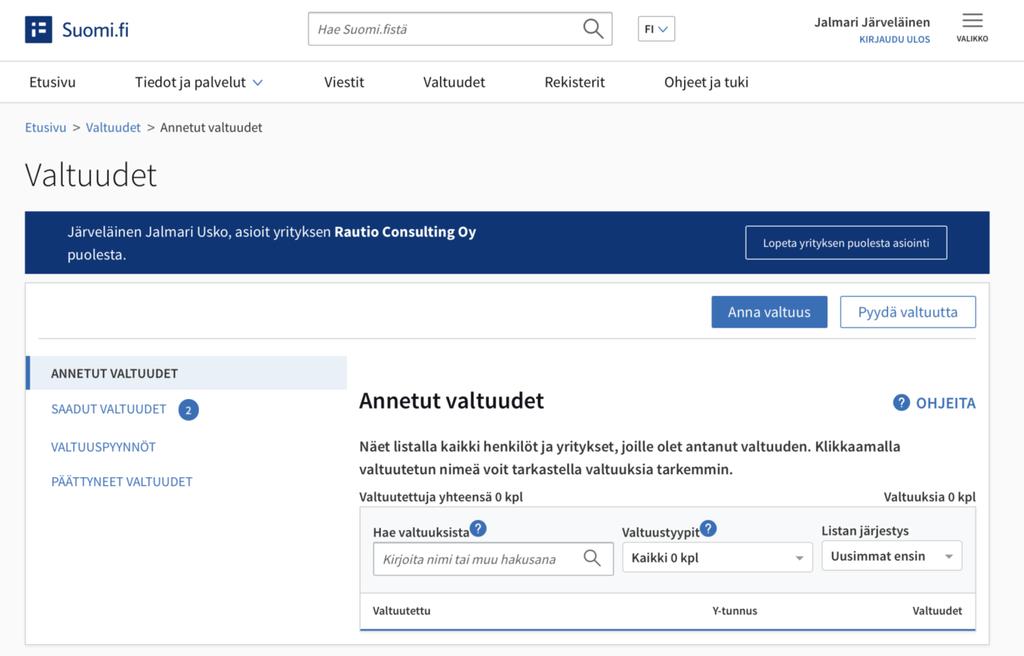Open Rekisterit in the navigation bar

575,82
